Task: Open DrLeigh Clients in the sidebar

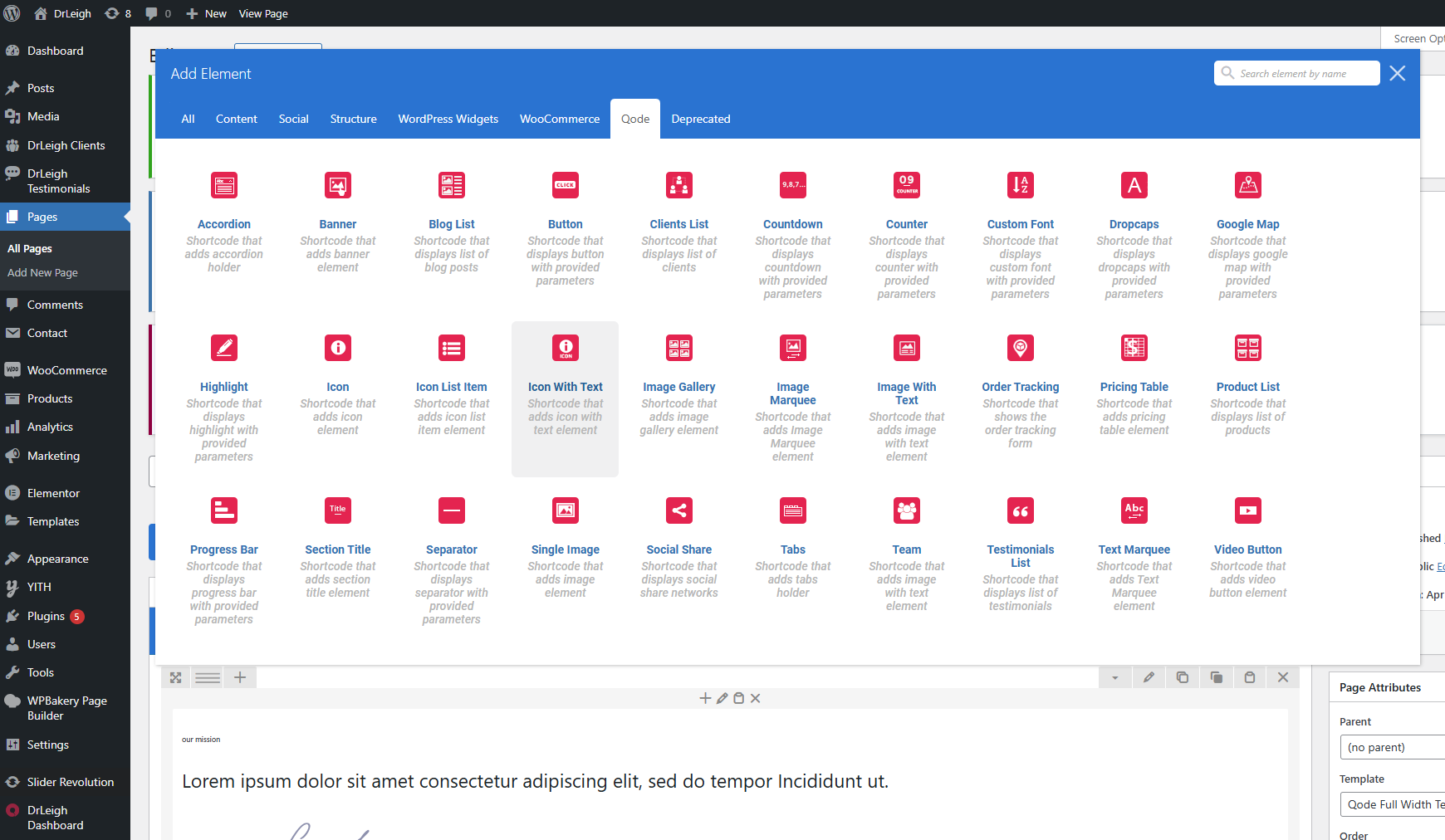Action: pyautogui.click(x=65, y=145)
